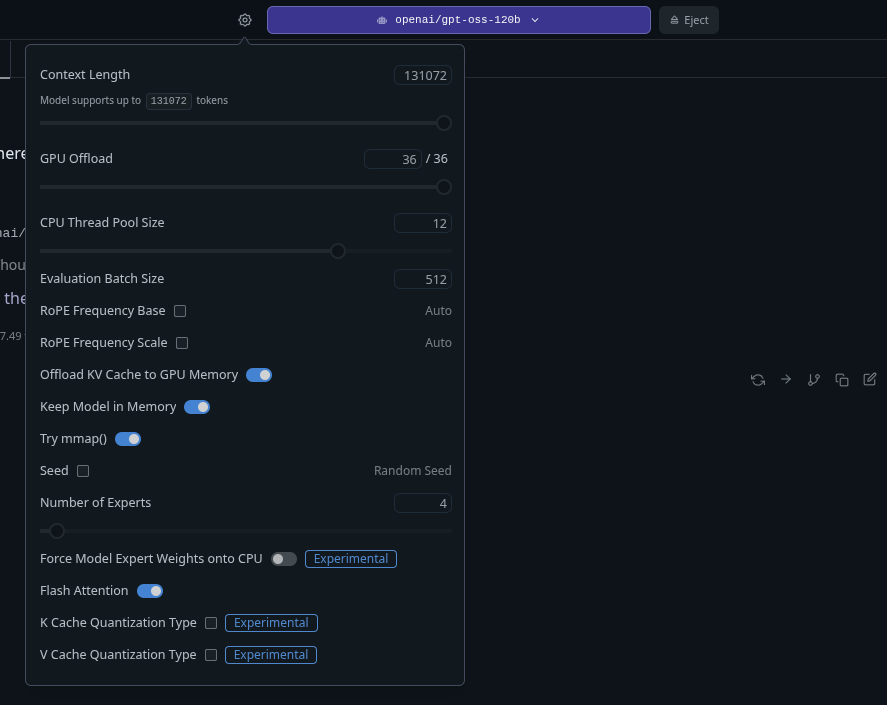
Task: Disable Offload KV Cache to GPU Memory
Action: coord(259,374)
